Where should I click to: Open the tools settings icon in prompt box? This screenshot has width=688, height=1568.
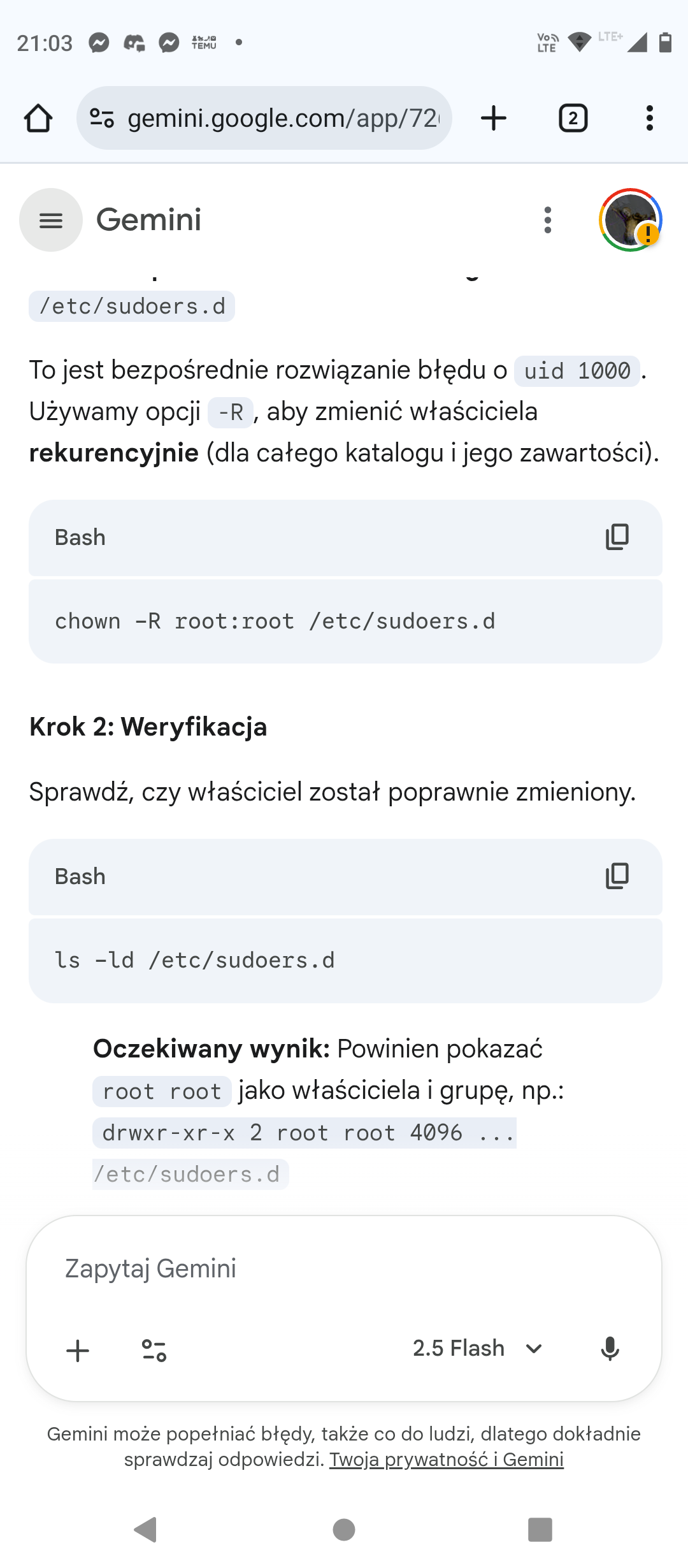pyautogui.click(x=154, y=1350)
